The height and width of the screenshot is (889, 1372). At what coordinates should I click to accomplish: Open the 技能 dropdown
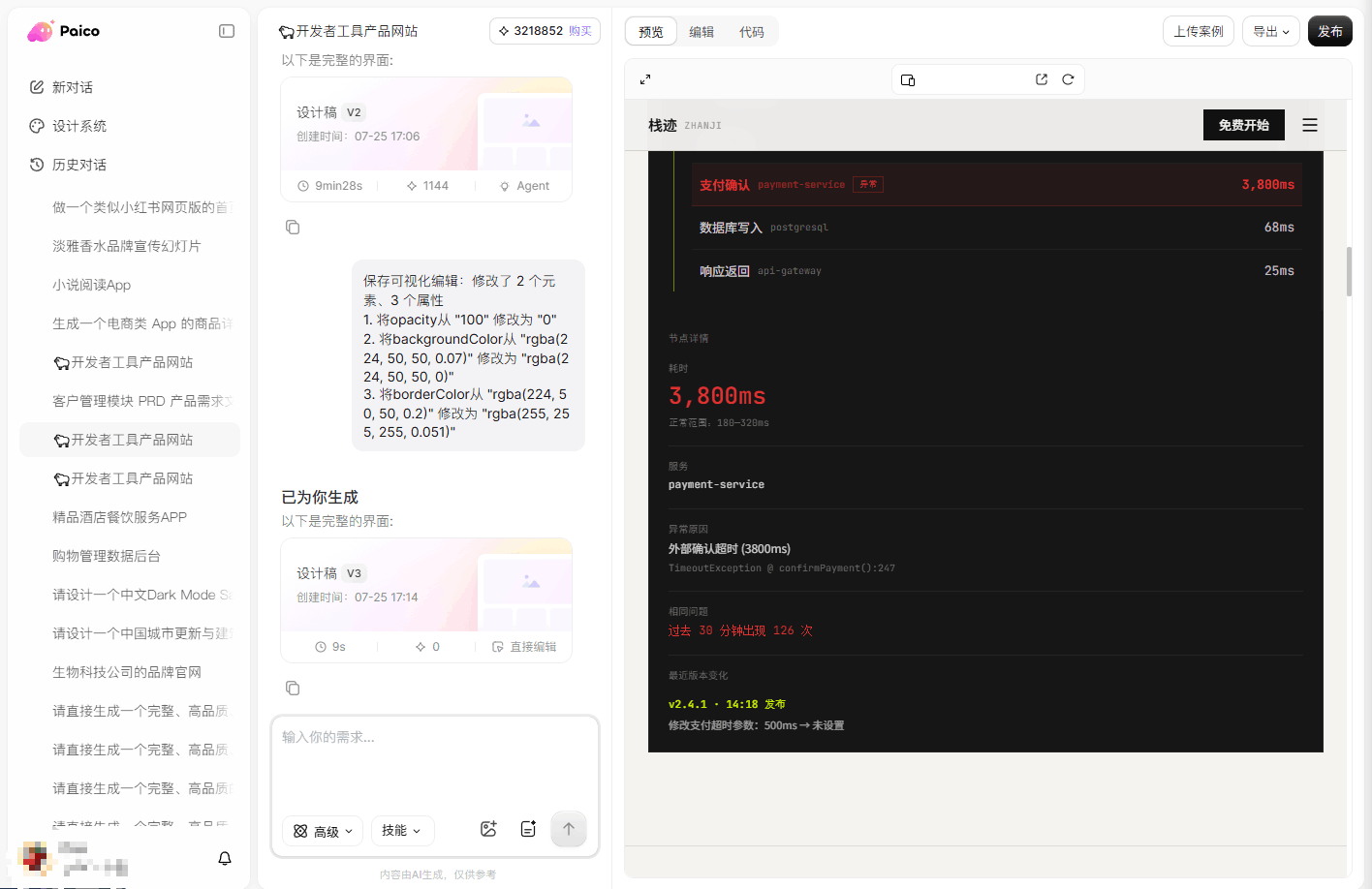click(402, 831)
